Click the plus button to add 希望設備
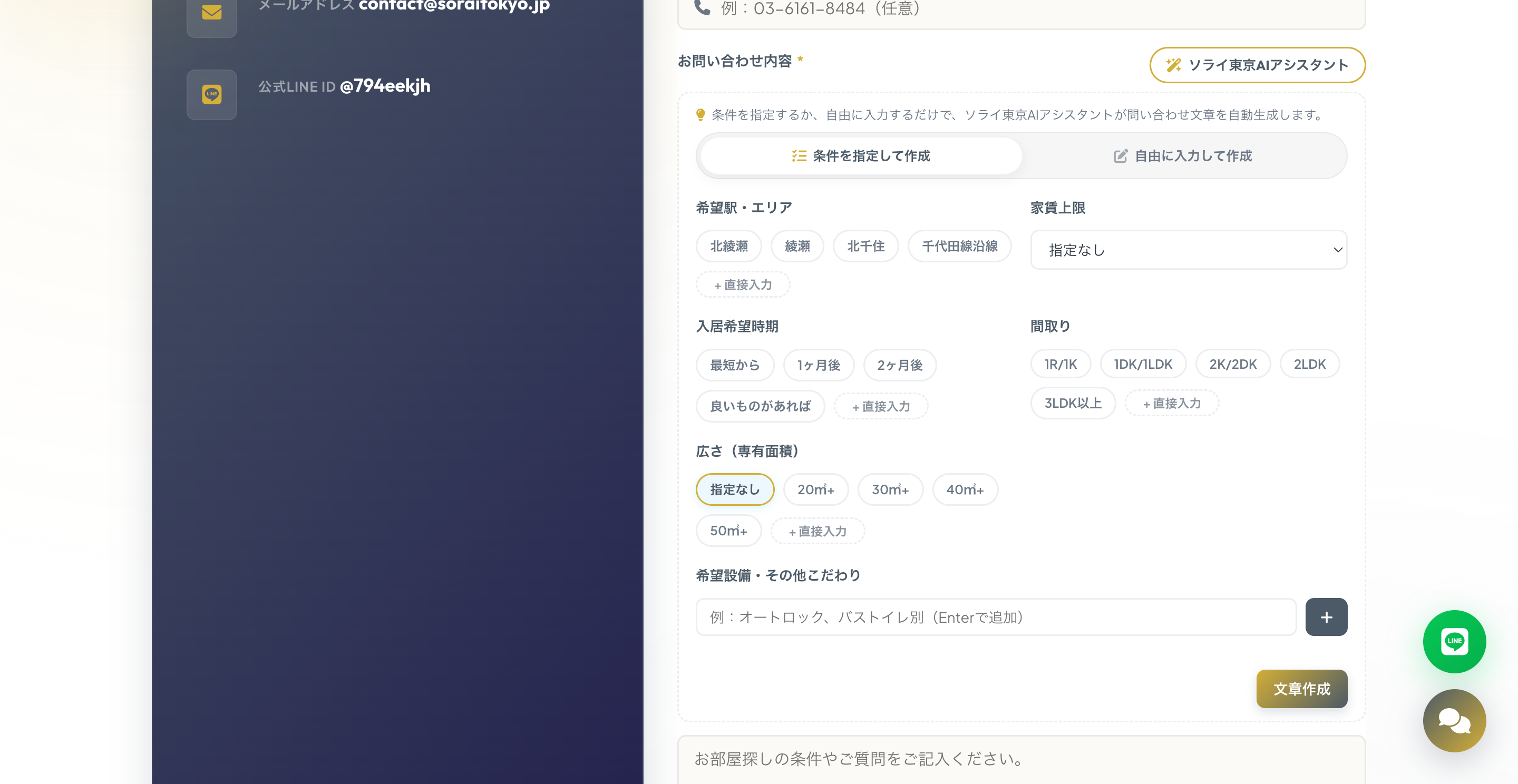The width and height of the screenshot is (1518, 784). pyautogui.click(x=1326, y=617)
